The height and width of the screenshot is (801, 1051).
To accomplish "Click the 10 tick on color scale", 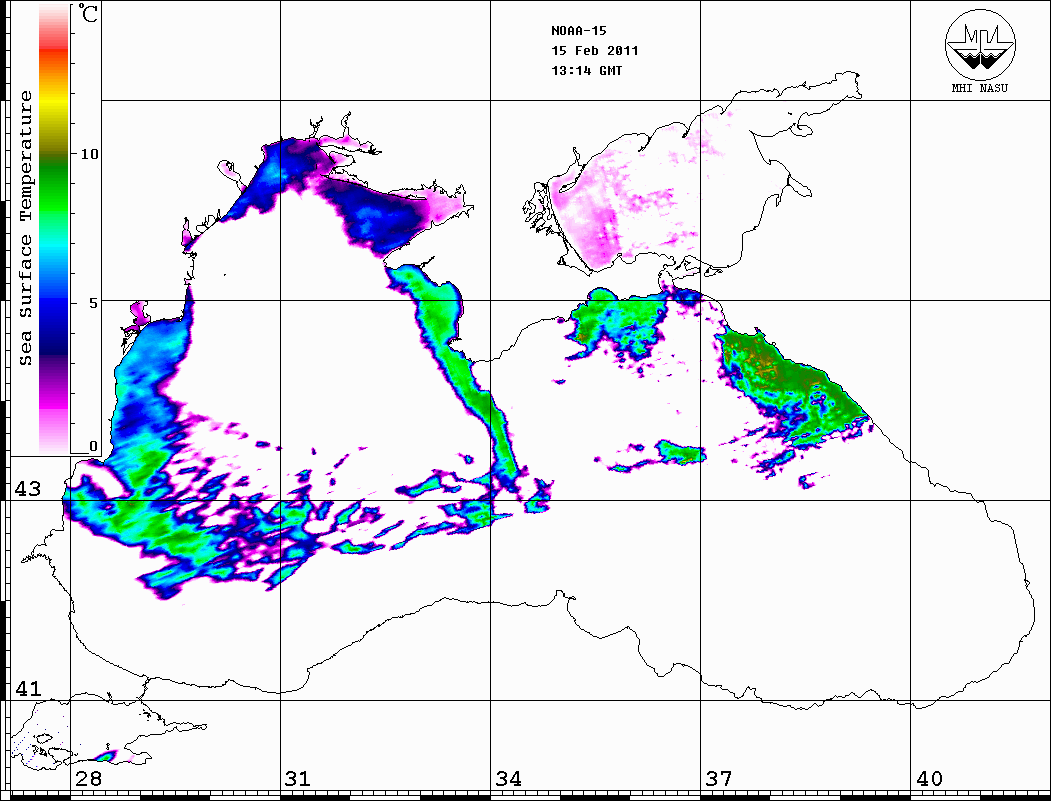I will pyautogui.click(x=89, y=154).
